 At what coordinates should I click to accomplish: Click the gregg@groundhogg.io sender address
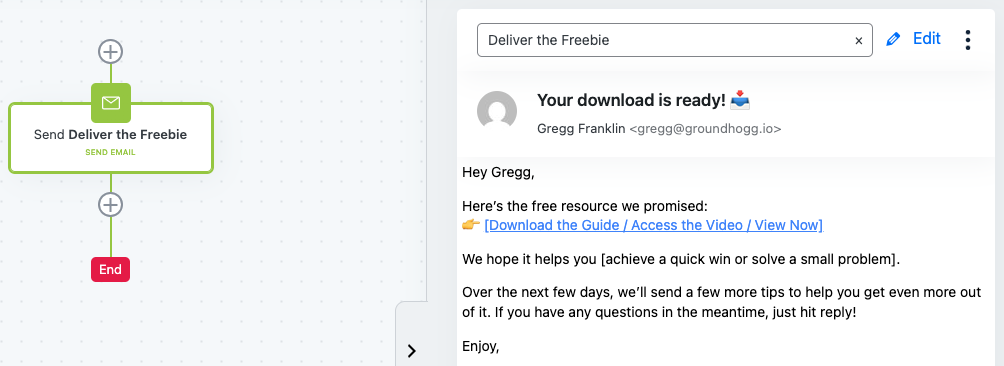coord(705,129)
